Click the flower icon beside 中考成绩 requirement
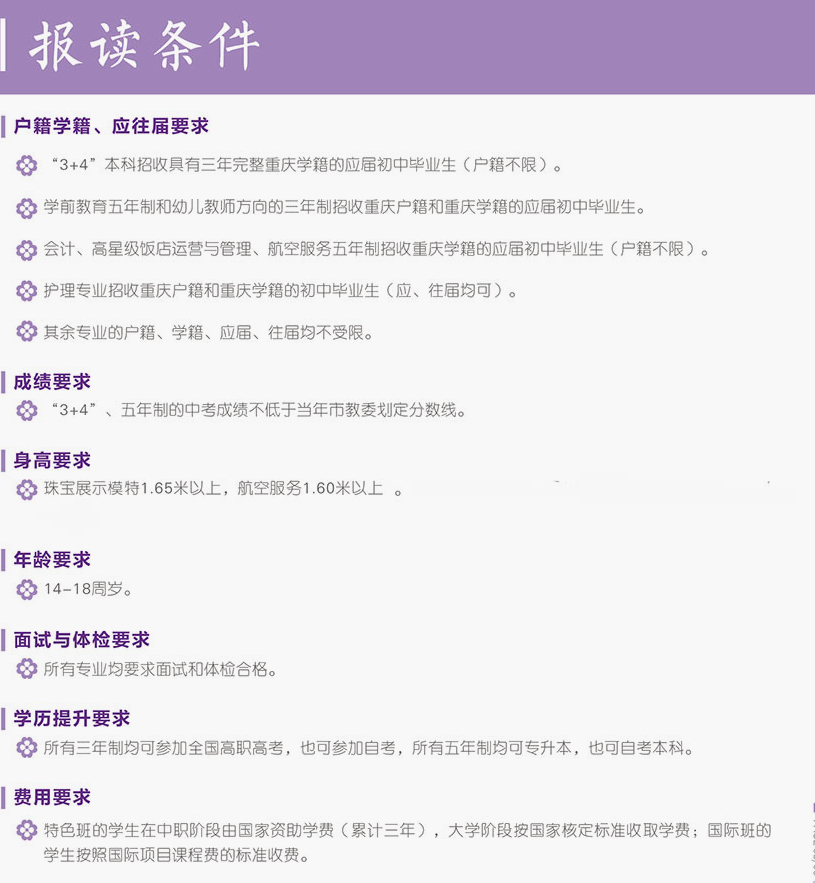The height and width of the screenshot is (883, 815). pos(25,410)
